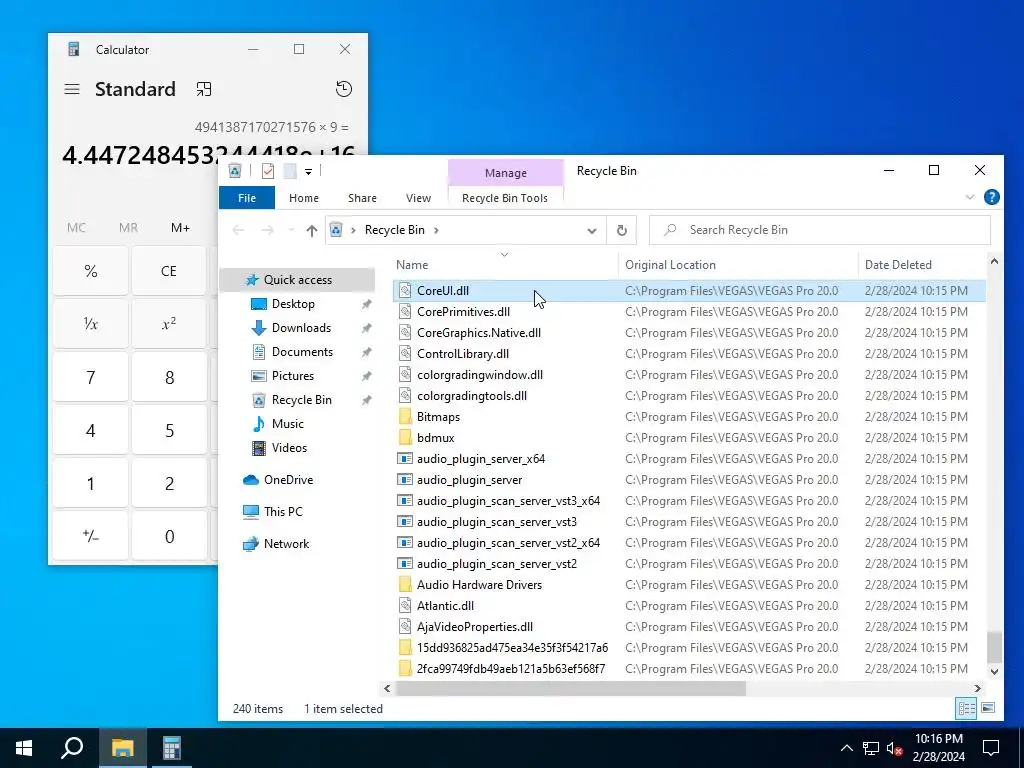Sort by the Name column header

505,265
